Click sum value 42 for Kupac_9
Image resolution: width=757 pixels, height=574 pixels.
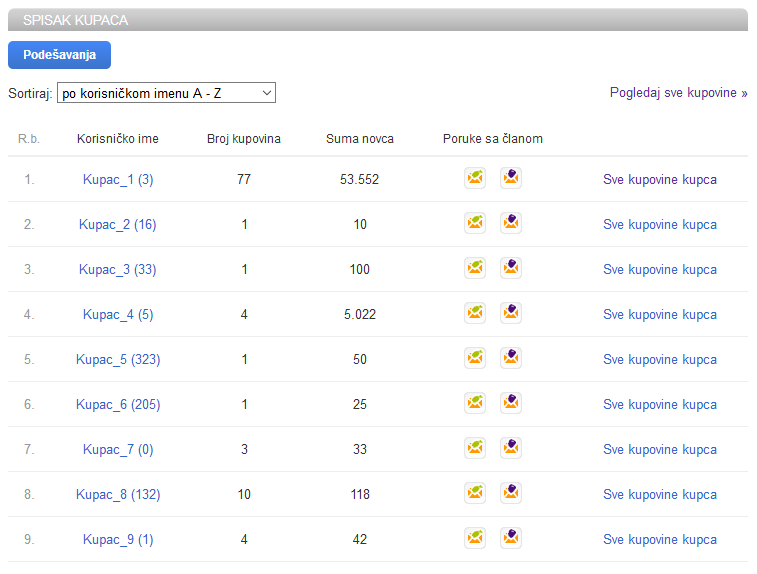pyautogui.click(x=360, y=539)
